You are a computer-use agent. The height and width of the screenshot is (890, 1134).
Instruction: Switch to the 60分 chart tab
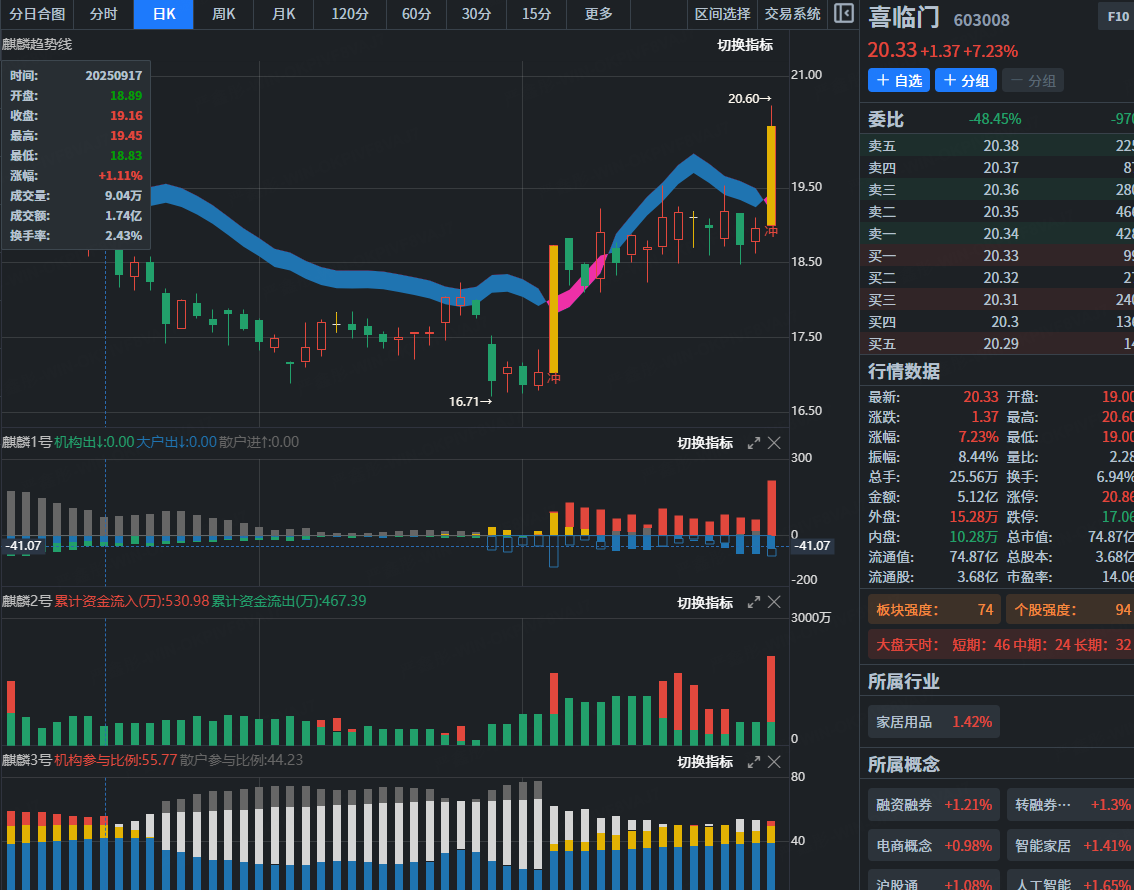coord(417,14)
